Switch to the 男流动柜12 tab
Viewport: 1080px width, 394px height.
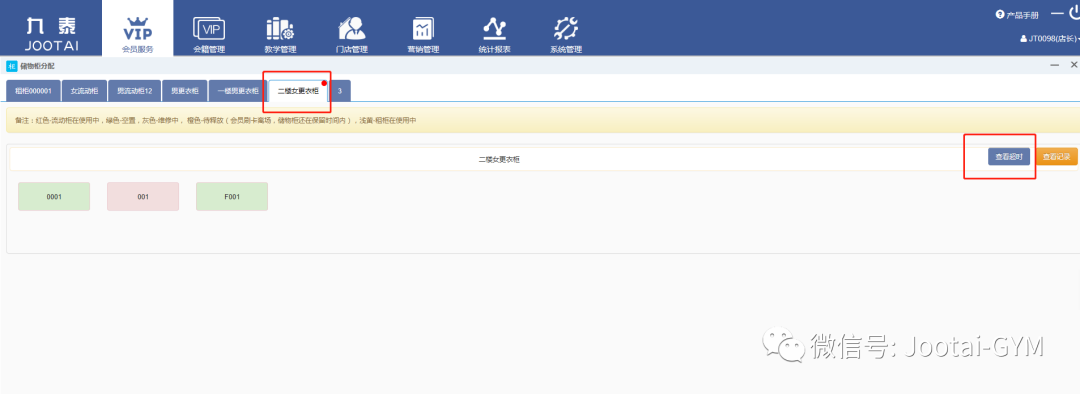tap(134, 91)
